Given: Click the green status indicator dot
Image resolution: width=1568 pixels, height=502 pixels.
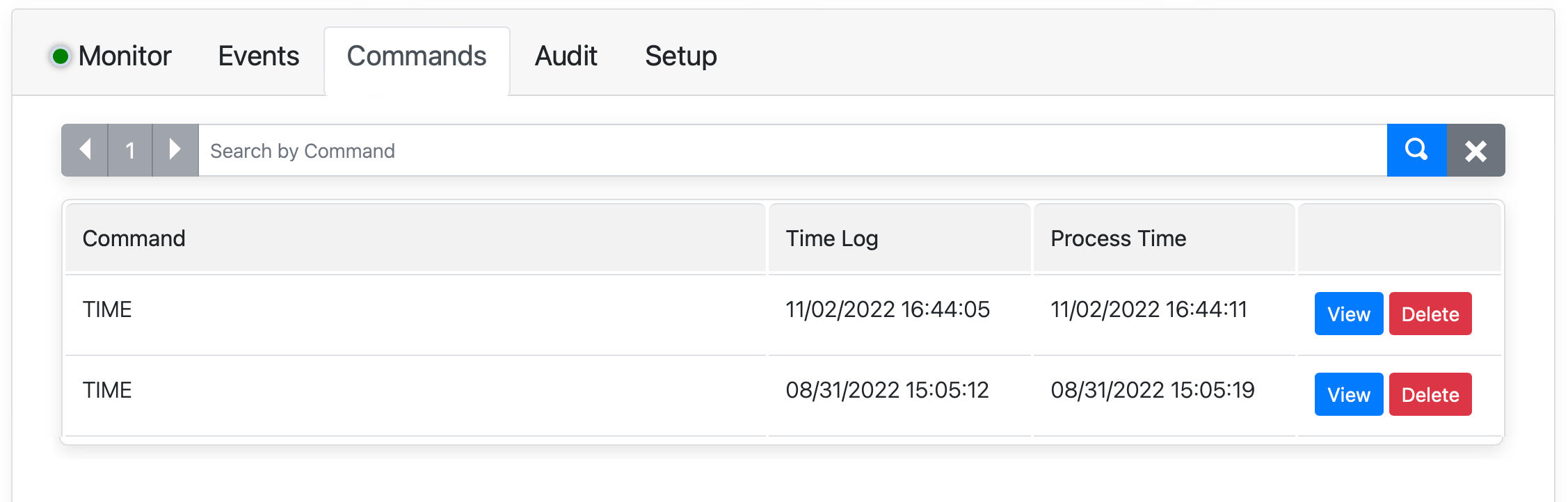Looking at the screenshot, I should [61, 56].
